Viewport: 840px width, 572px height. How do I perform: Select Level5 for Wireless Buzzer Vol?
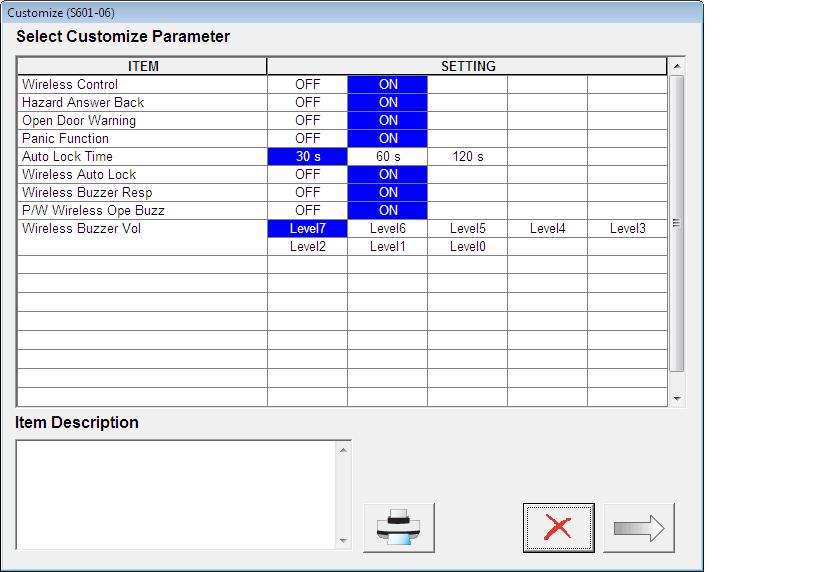coord(468,229)
